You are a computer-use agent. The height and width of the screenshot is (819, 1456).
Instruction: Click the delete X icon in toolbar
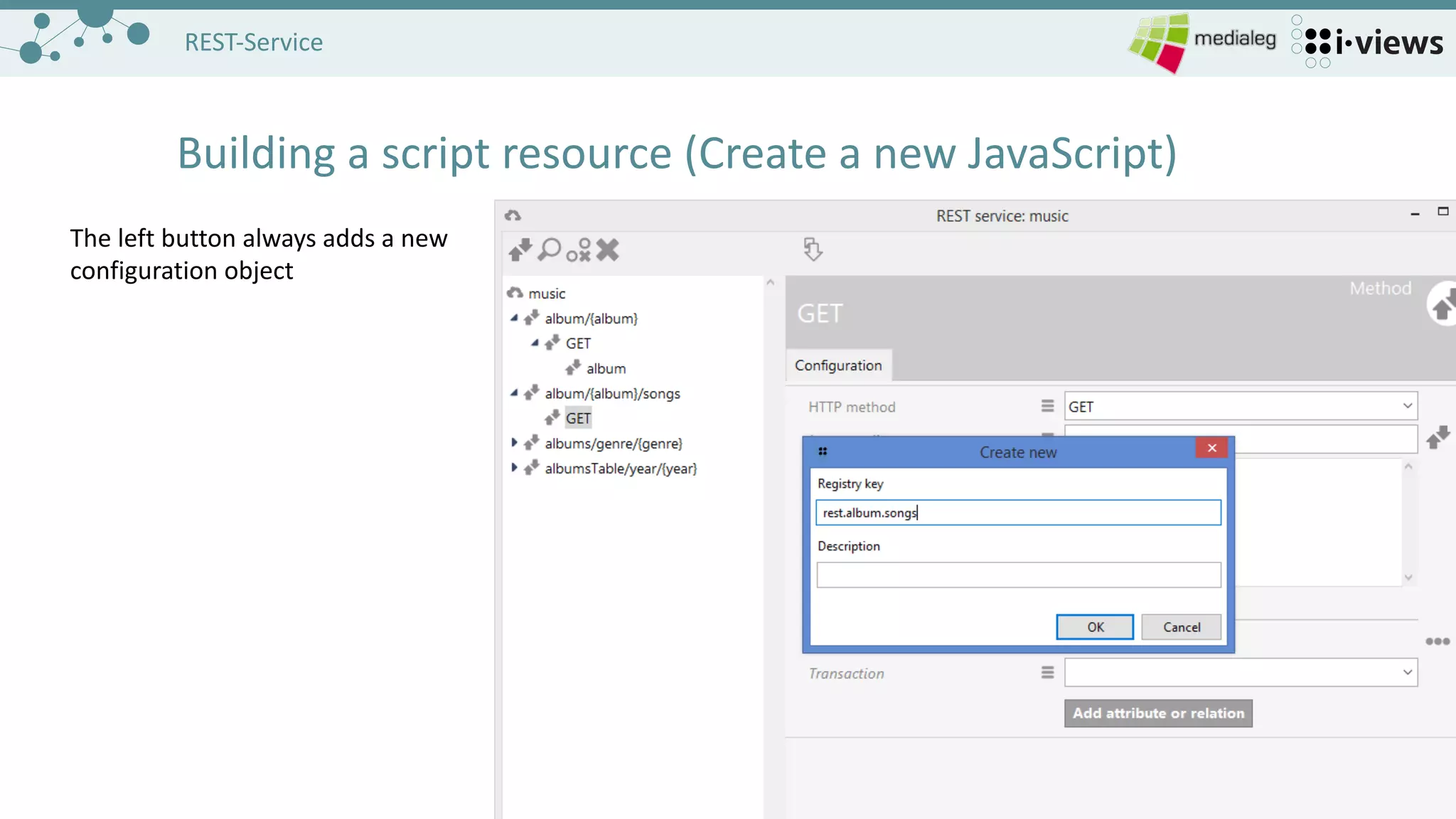coord(608,250)
